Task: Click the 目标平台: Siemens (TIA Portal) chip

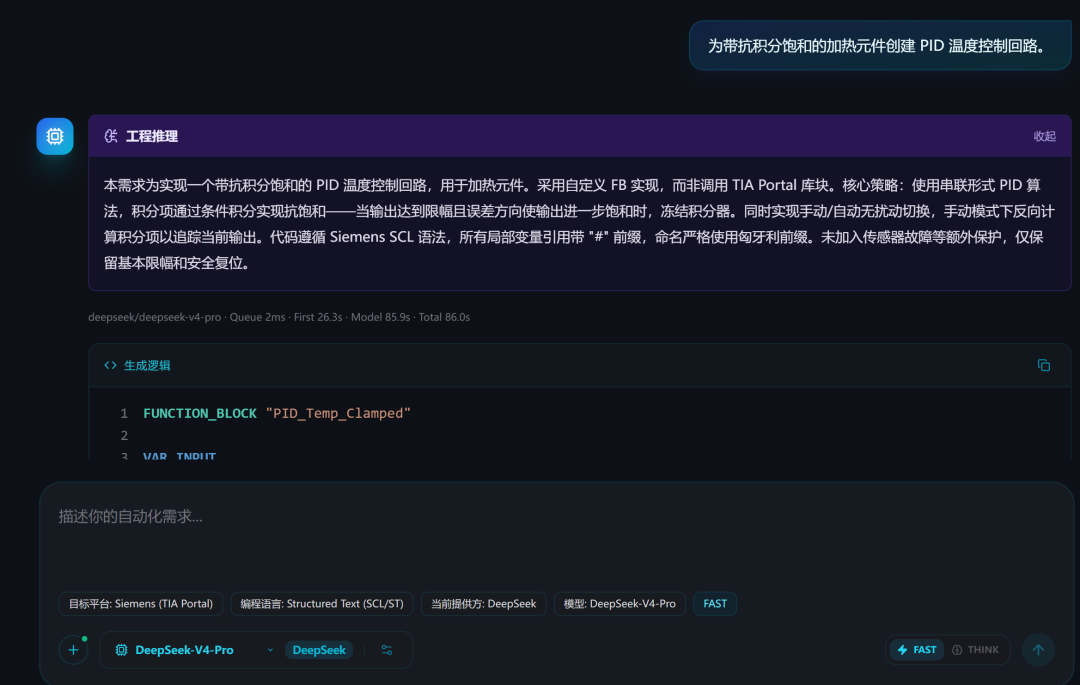Action: [x=141, y=604]
